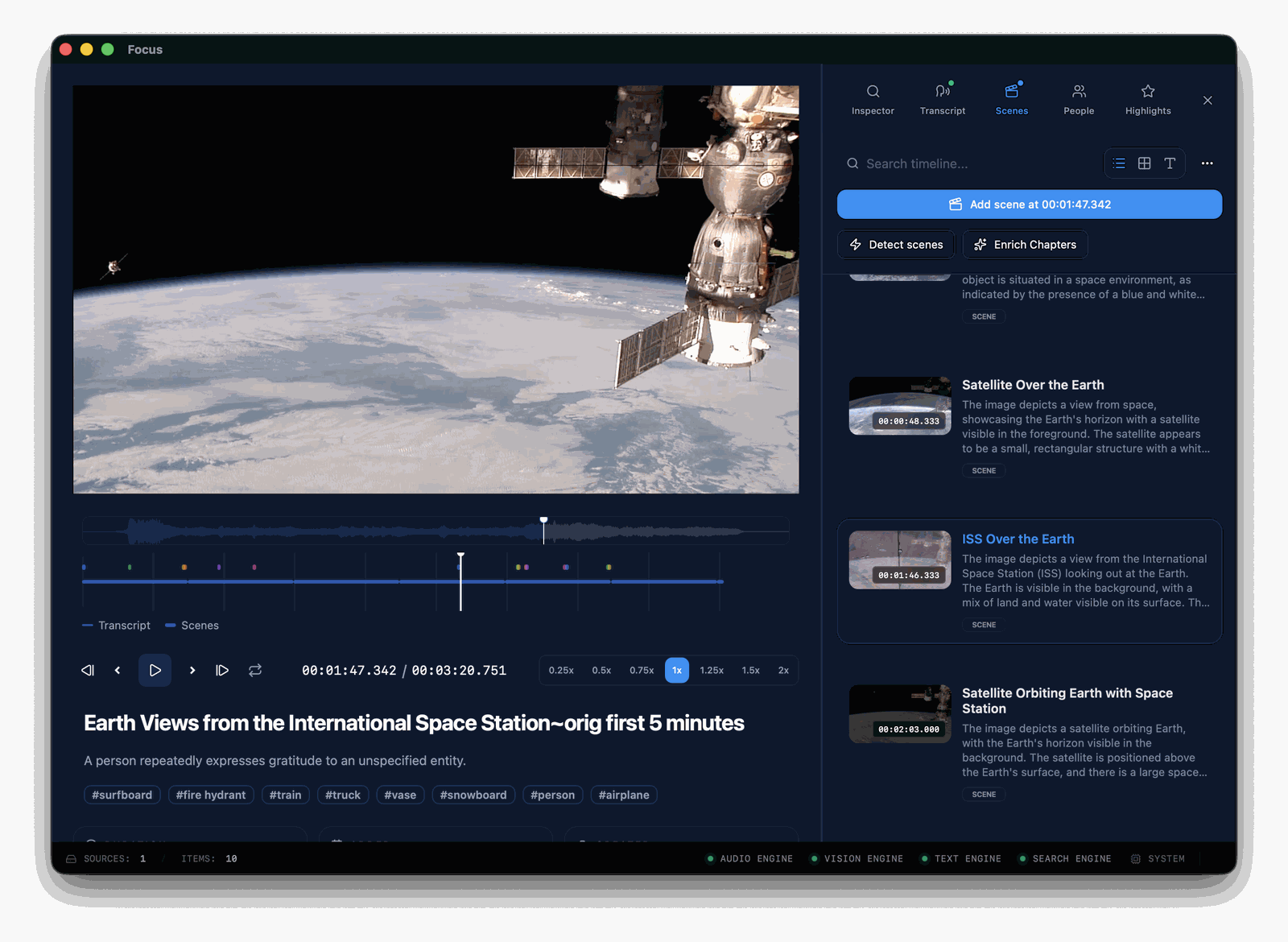
Task: Select the #train tag
Action: click(x=286, y=795)
